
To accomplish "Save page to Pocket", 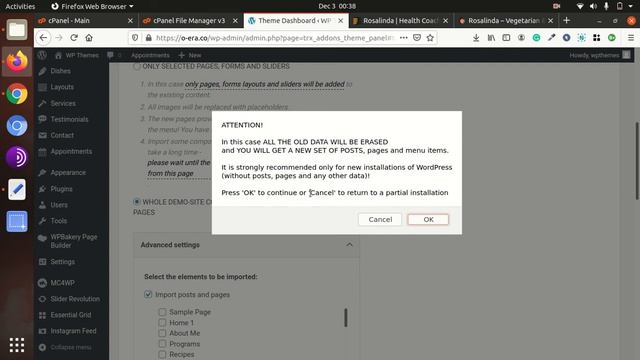I will tap(417, 38).
